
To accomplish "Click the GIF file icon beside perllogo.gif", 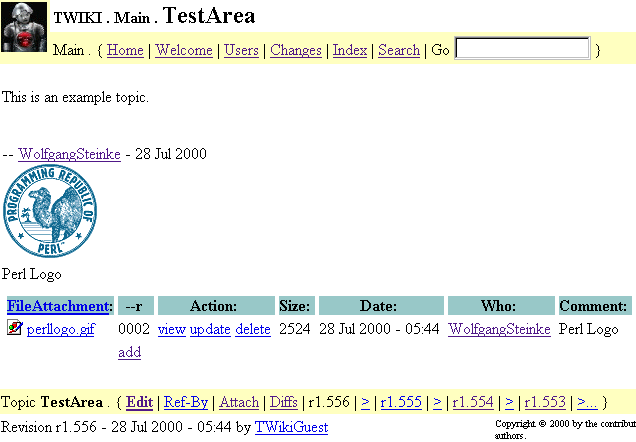I will (x=14, y=328).
